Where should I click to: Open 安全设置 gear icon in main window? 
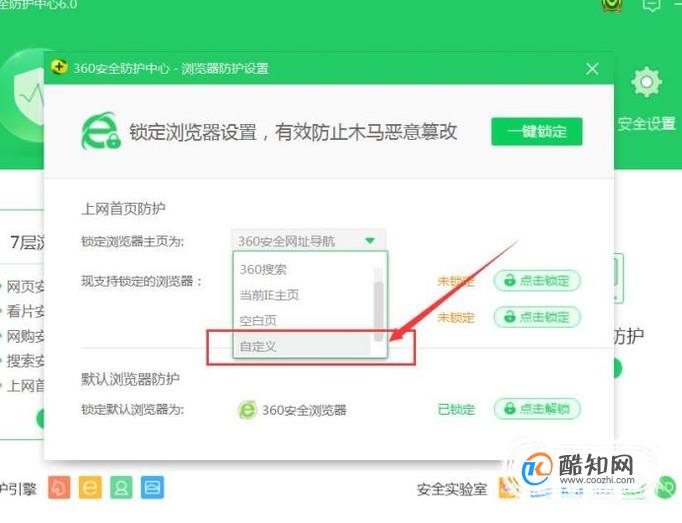646,82
